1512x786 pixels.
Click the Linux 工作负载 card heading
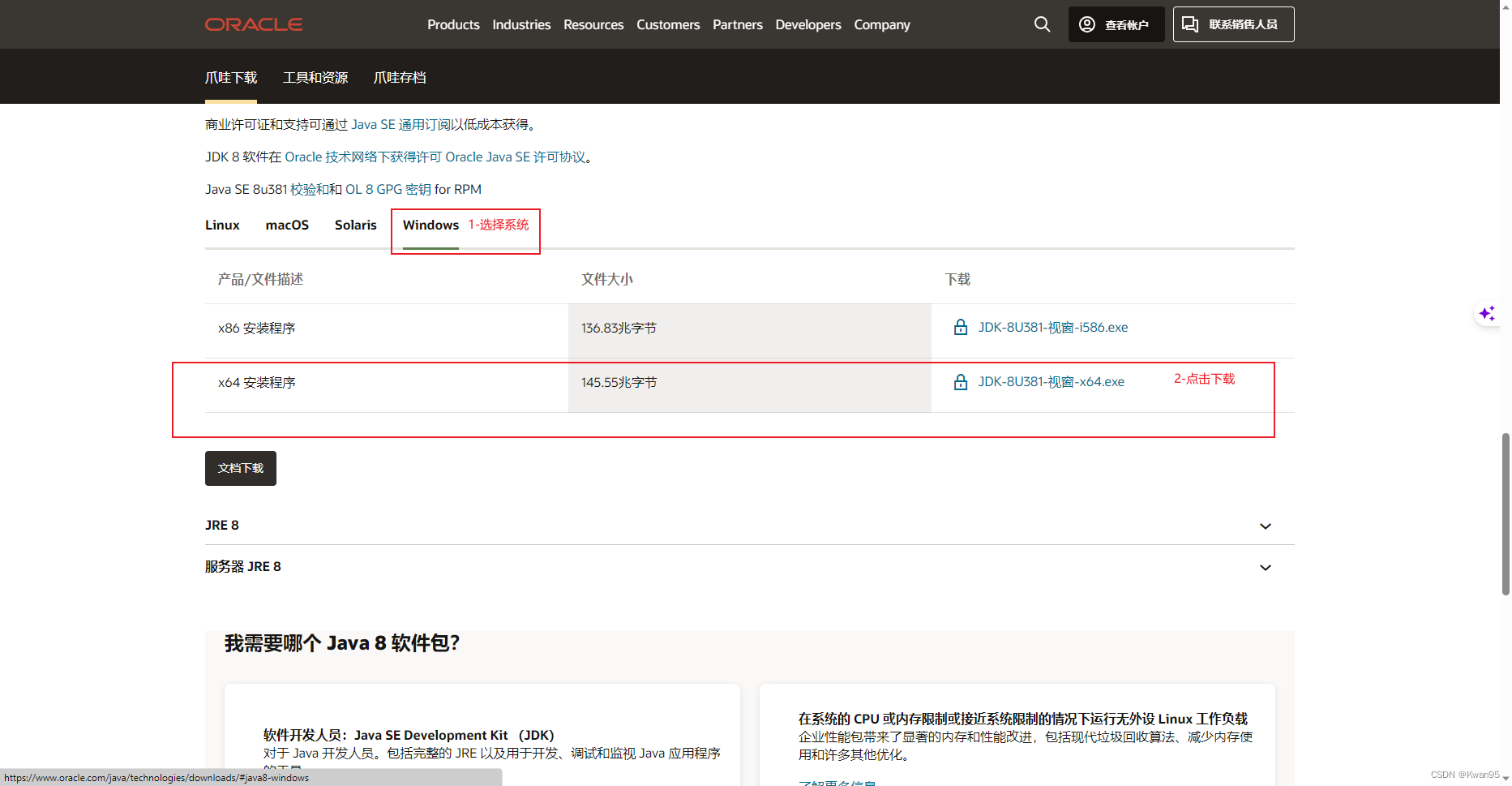[x=1023, y=719]
